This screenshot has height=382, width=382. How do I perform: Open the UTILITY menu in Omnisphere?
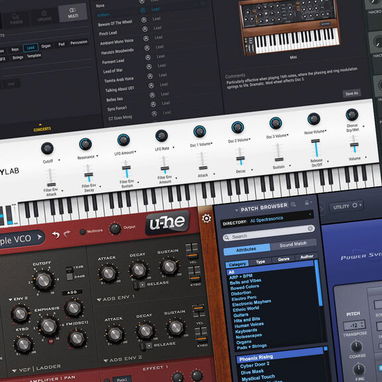point(346,206)
